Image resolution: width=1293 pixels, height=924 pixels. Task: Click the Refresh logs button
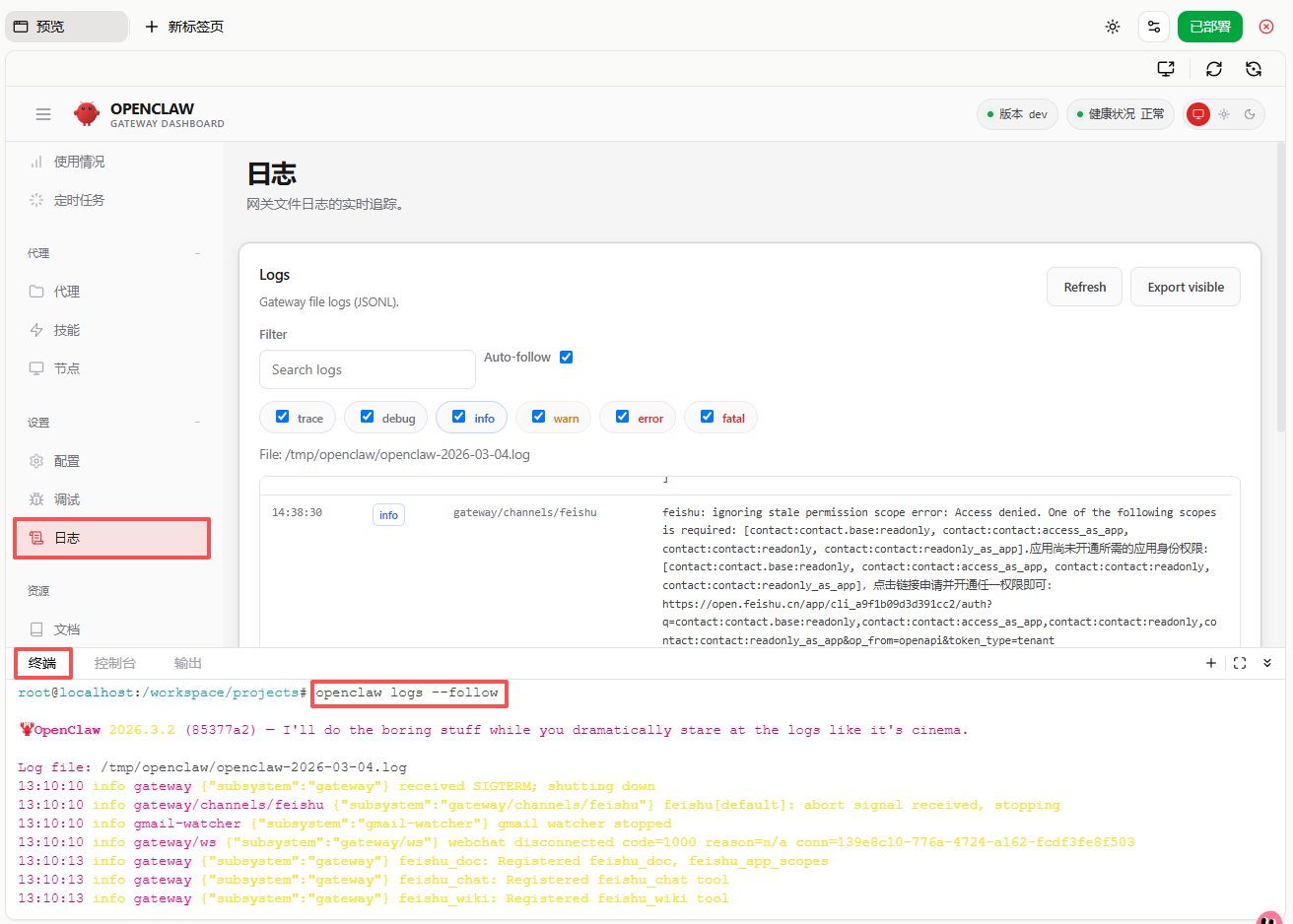click(1084, 287)
